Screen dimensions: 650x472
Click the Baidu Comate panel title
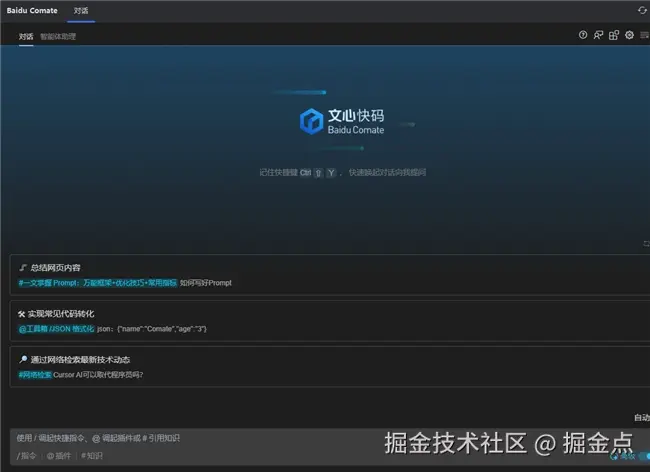(32, 10)
